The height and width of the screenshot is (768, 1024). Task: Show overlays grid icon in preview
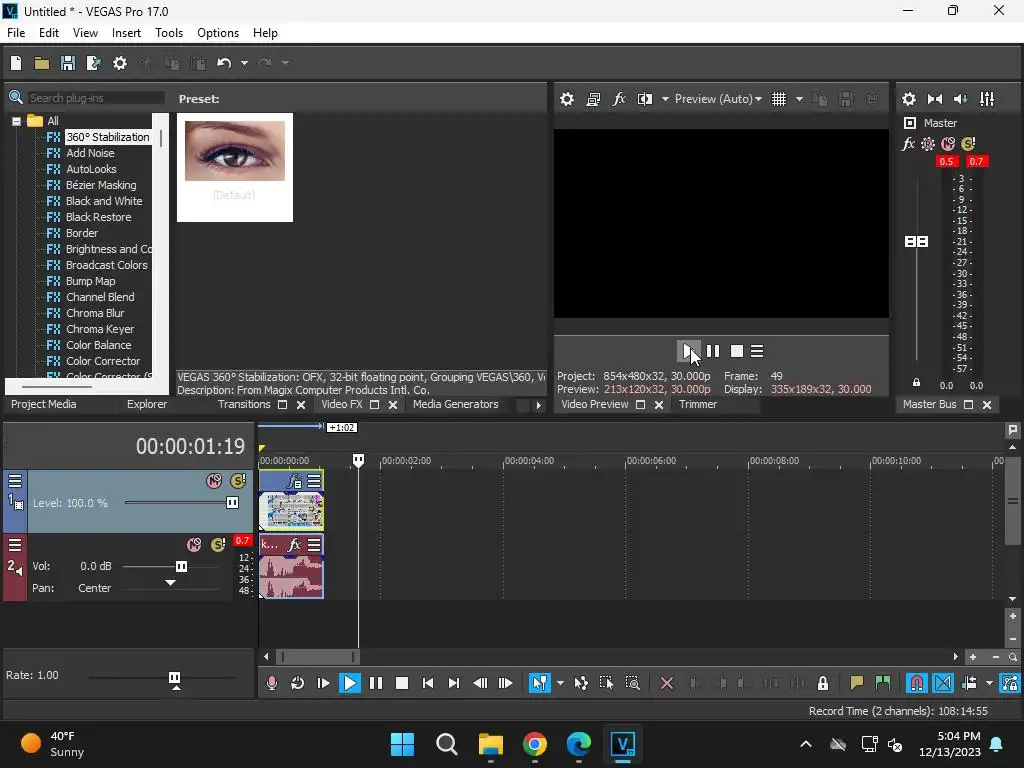pos(778,99)
